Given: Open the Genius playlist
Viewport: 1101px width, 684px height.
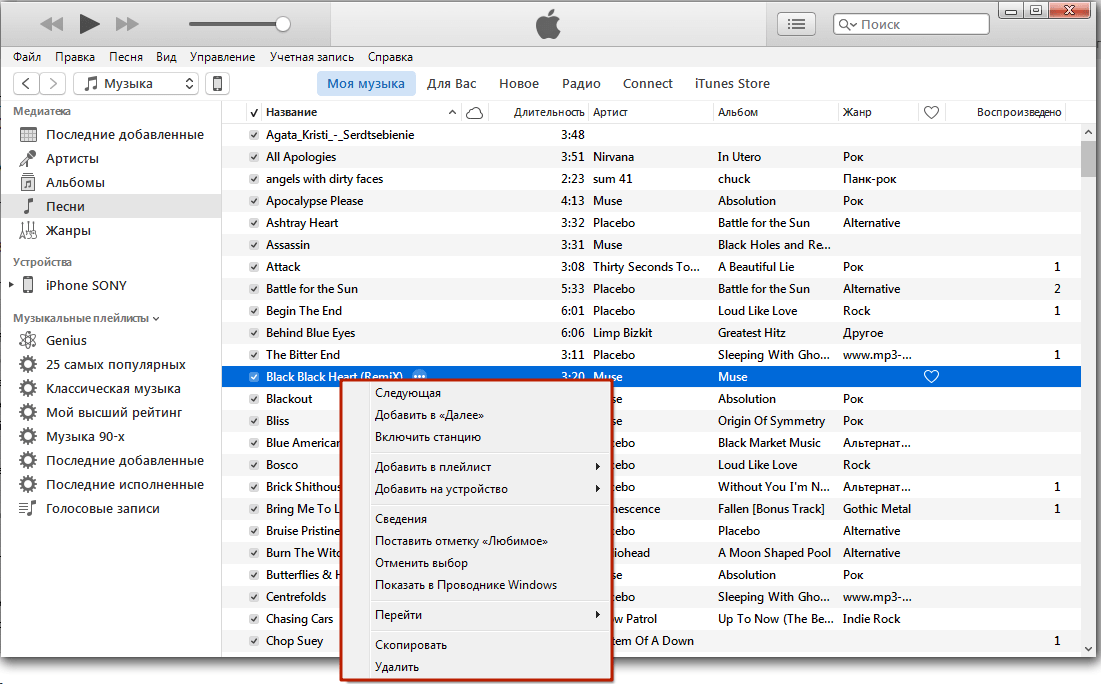Looking at the screenshot, I should click(111, 341).
